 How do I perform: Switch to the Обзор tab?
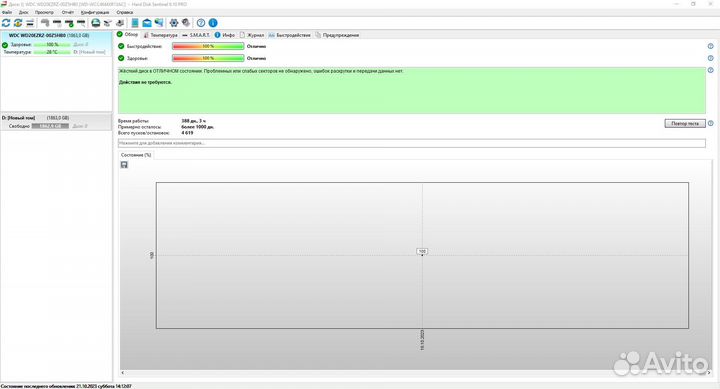(x=127, y=34)
